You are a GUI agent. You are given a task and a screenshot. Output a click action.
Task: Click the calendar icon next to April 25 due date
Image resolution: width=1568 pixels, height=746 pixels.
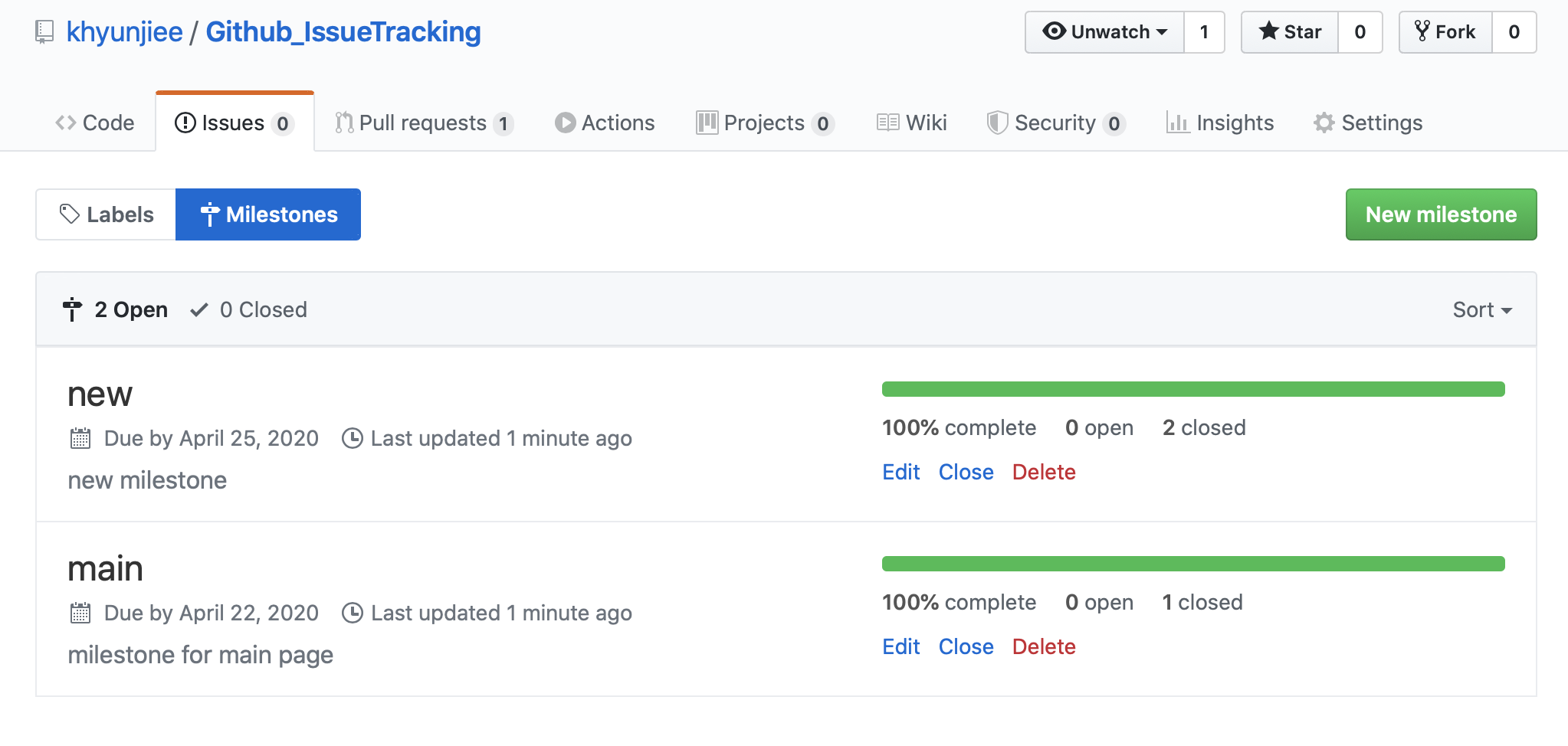coord(80,439)
